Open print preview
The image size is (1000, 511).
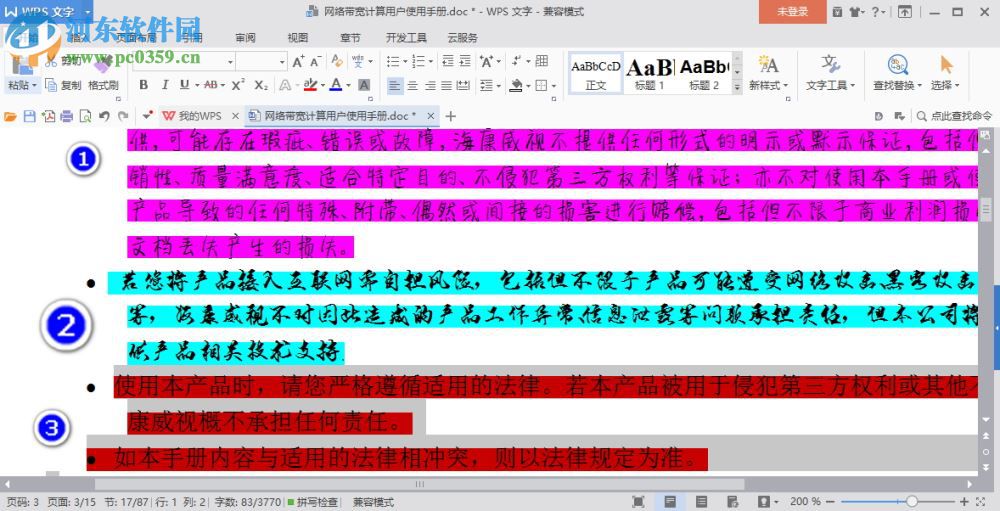click(x=85, y=116)
